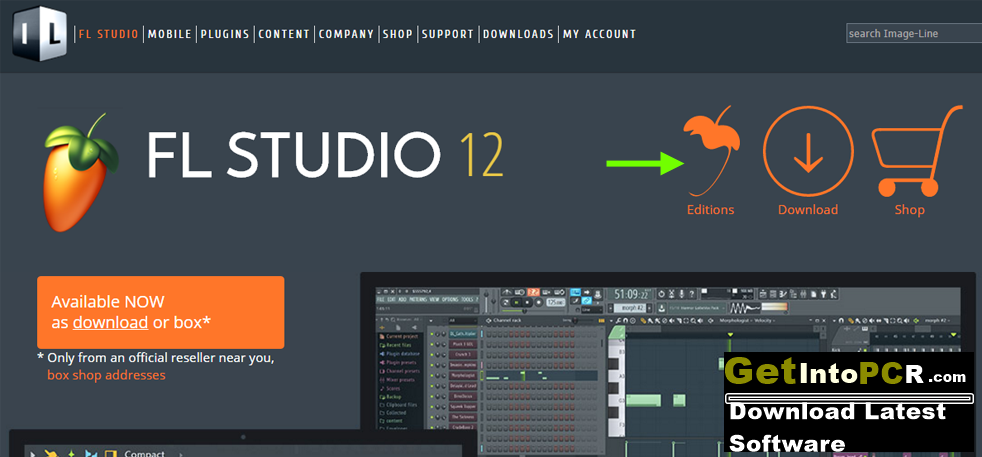Open the PLUGINS site navigation item
Viewport: 982px width, 457px height.
(225, 34)
